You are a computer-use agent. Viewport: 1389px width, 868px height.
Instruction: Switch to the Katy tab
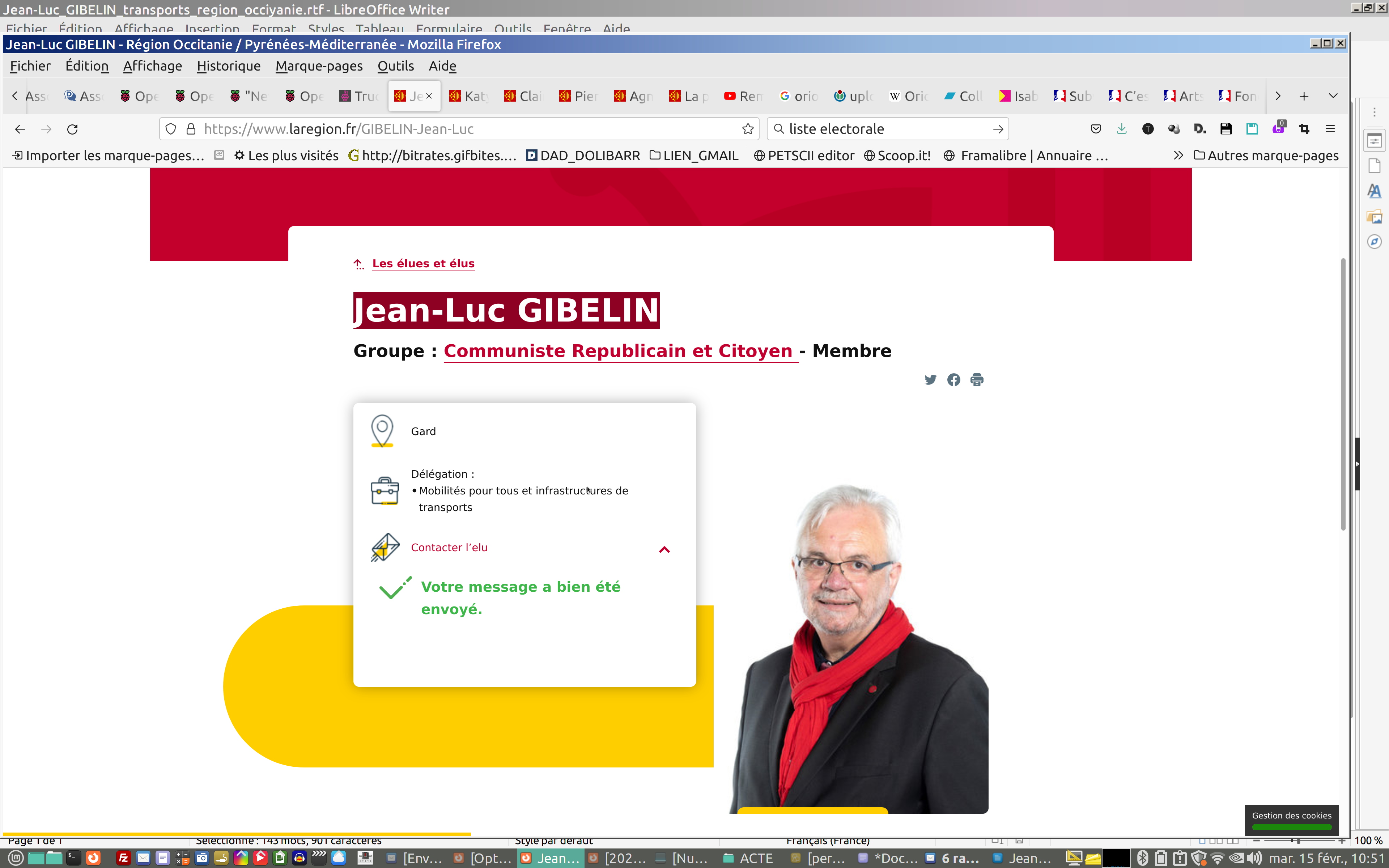469,96
